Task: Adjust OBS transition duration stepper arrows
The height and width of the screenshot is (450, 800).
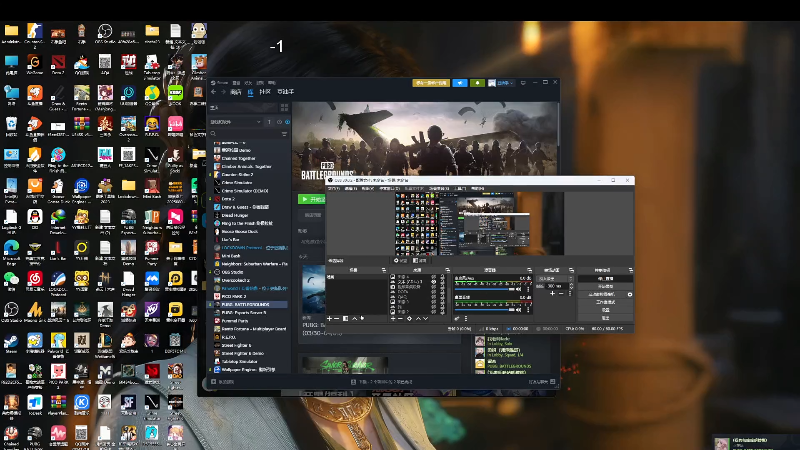Action: click(571, 286)
